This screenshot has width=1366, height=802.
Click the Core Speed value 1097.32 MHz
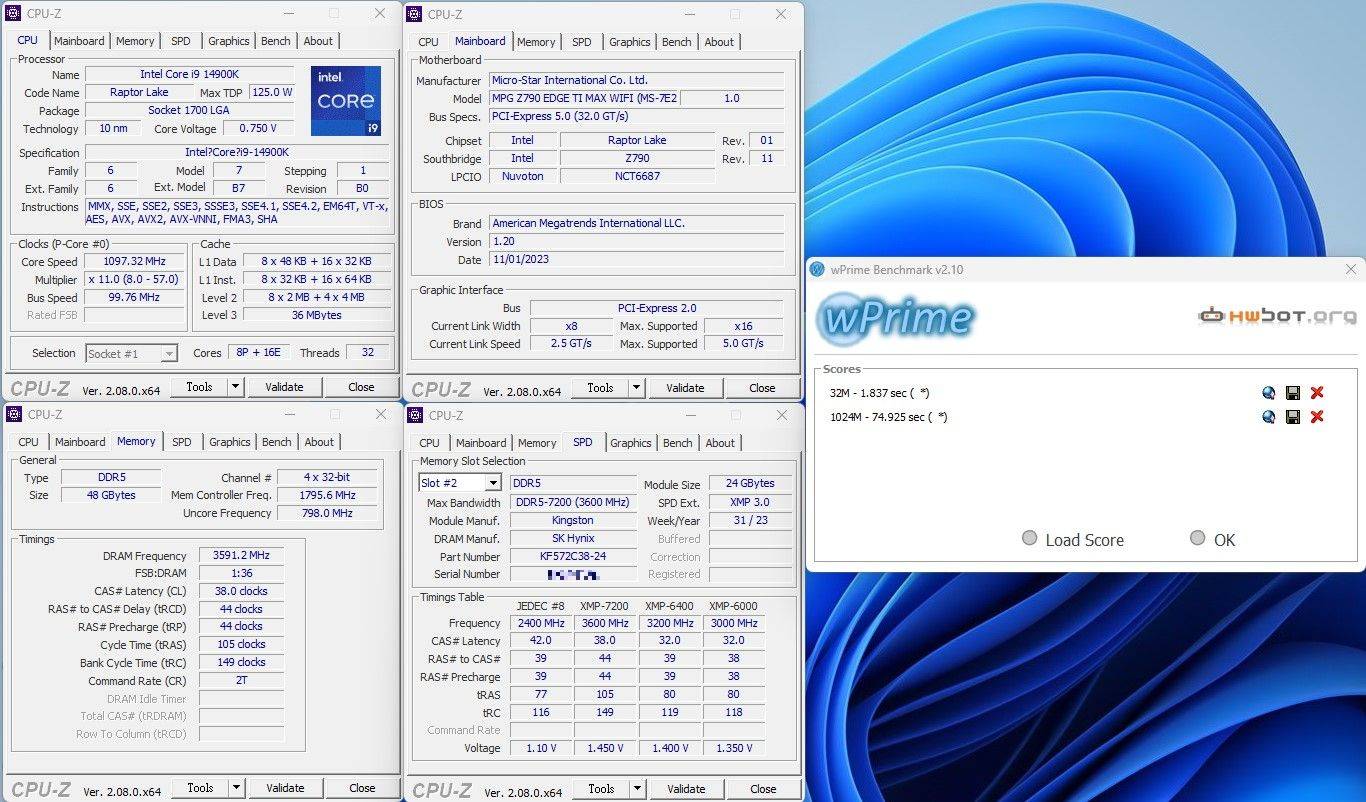[135, 261]
